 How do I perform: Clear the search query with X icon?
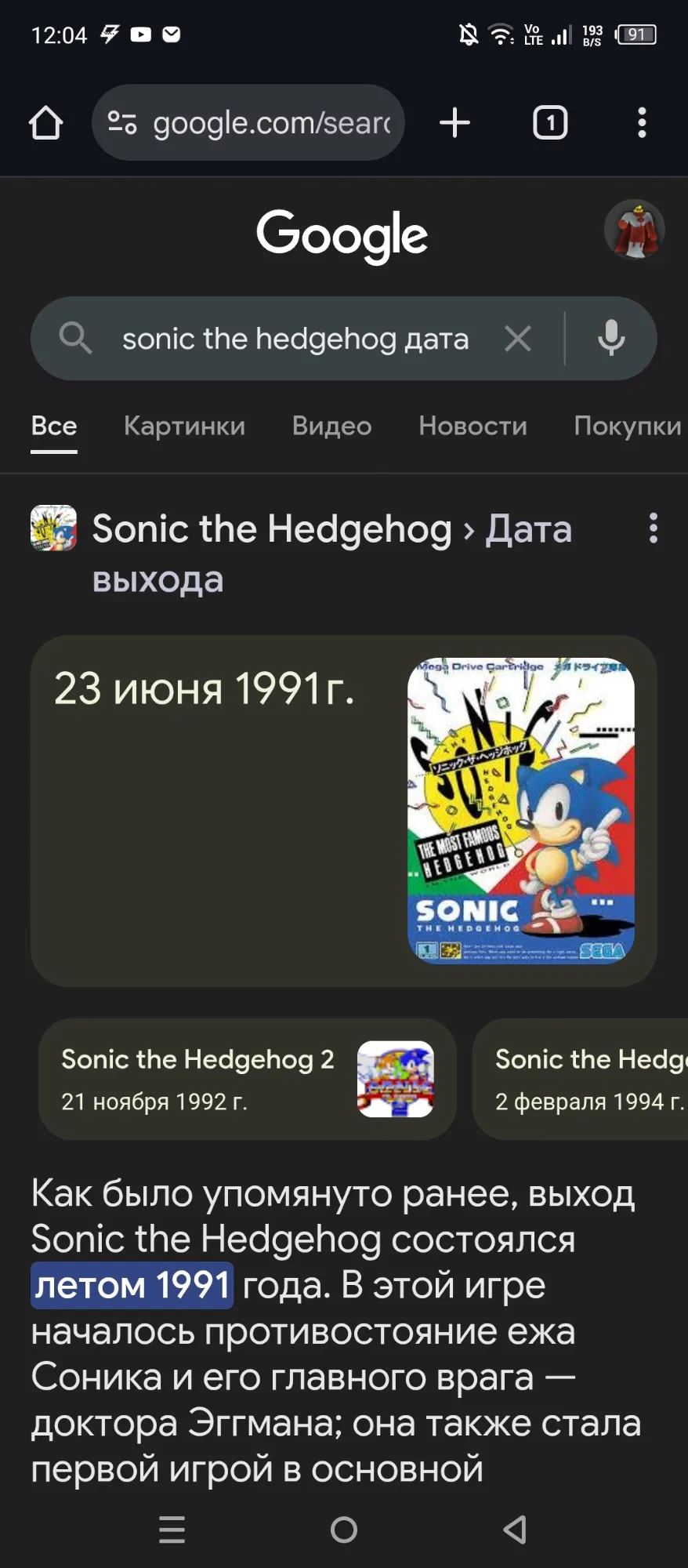pos(518,339)
